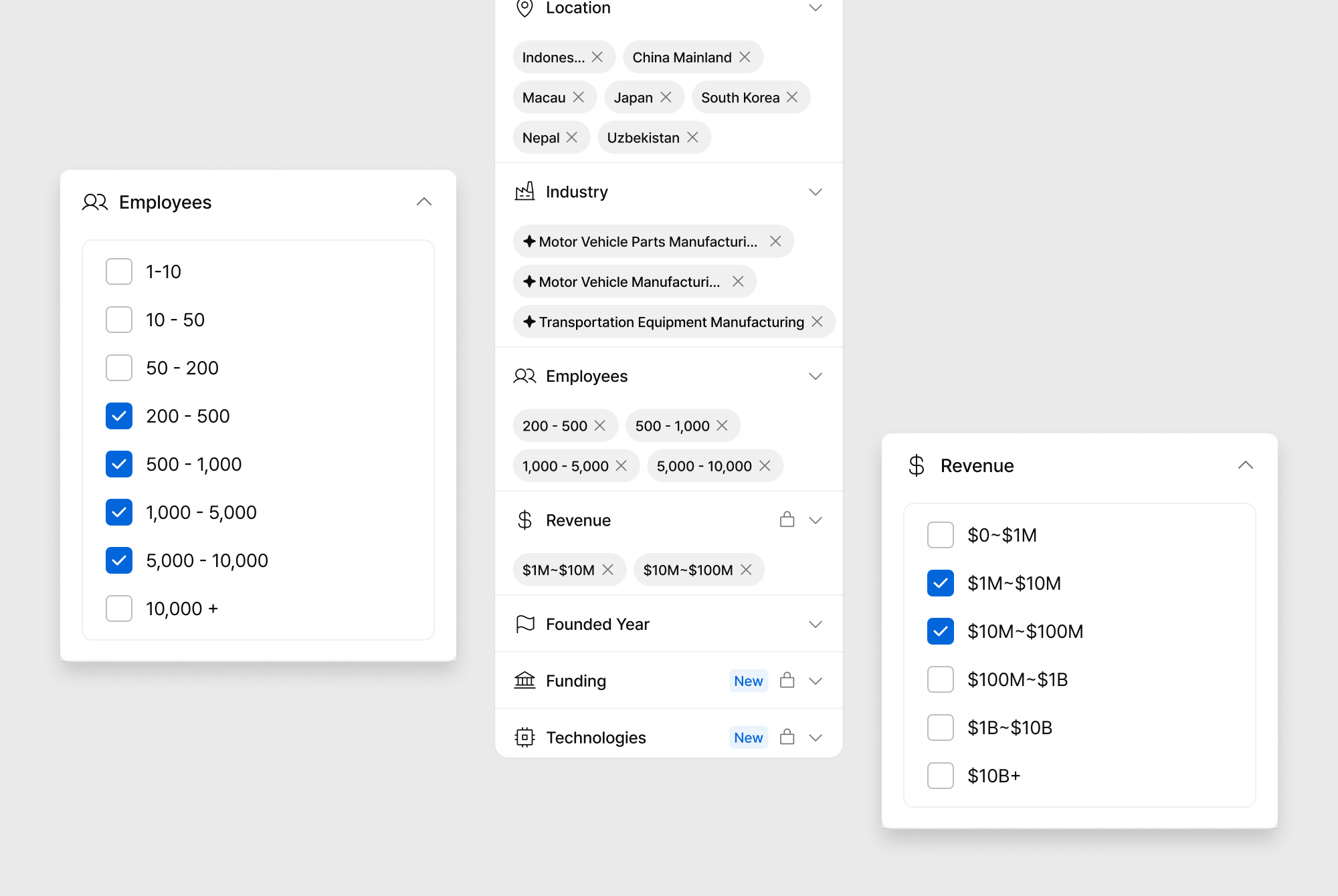Uncheck the $10M~$100M revenue option
This screenshot has width=1338, height=896.
click(x=940, y=631)
